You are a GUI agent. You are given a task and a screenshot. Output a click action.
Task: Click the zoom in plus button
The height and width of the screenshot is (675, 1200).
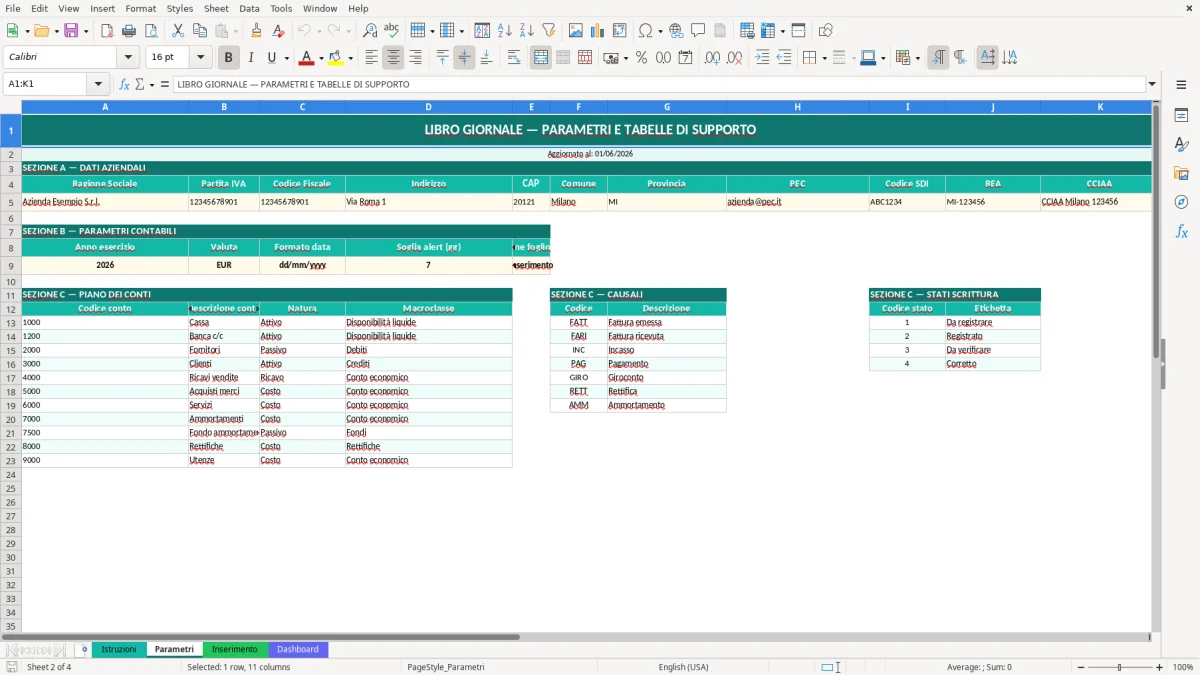point(1160,667)
